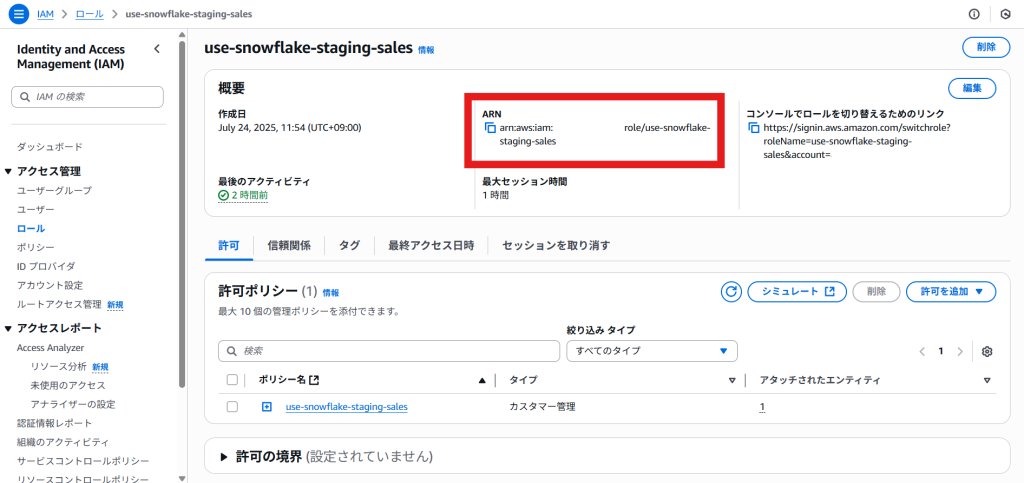Image resolution: width=1024 pixels, height=483 pixels.
Task: Open Access Analyzer in the sidebar
Action: coord(50,348)
